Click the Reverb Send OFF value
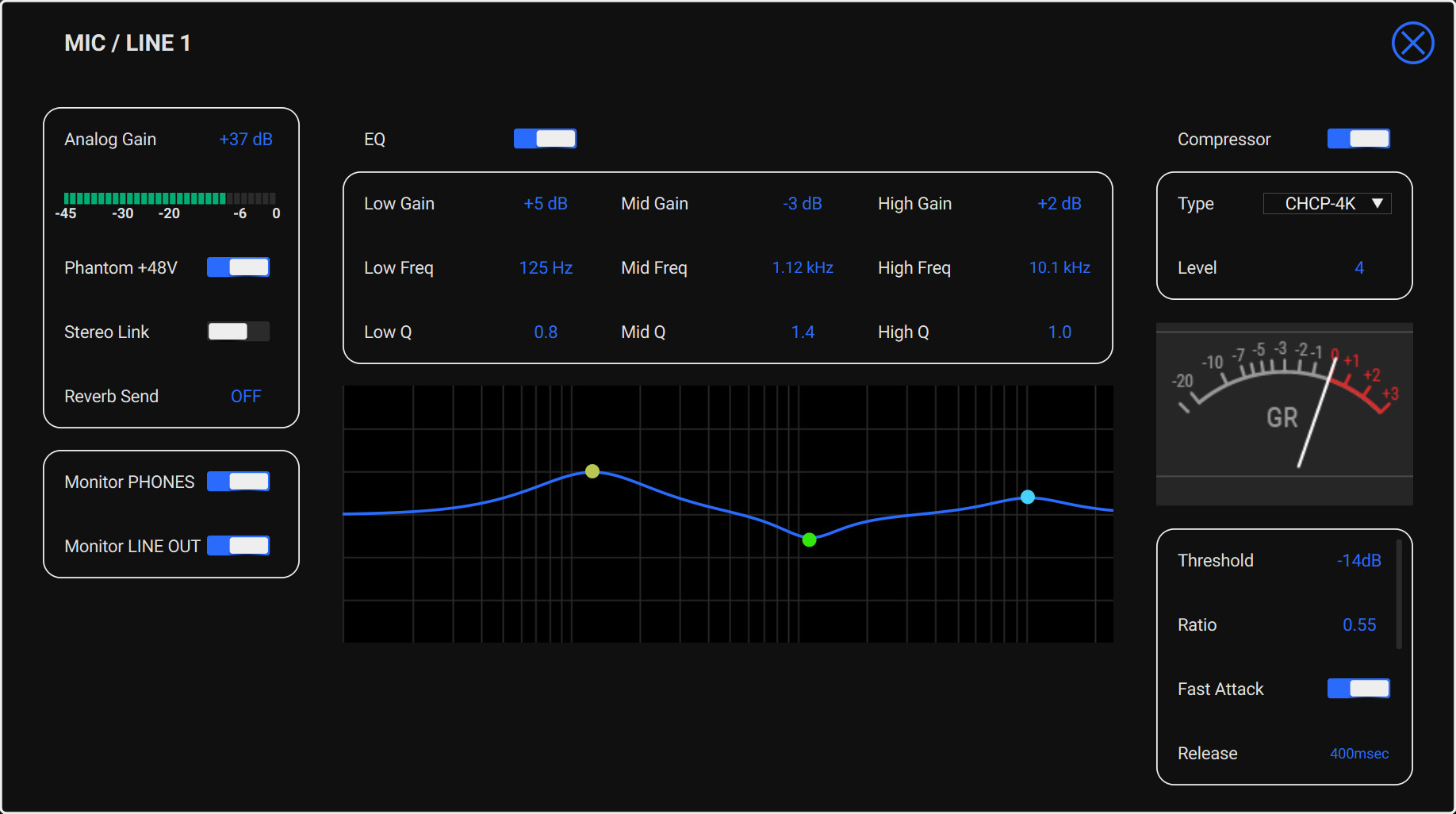Viewport: 1456px width, 814px height. [x=246, y=397]
